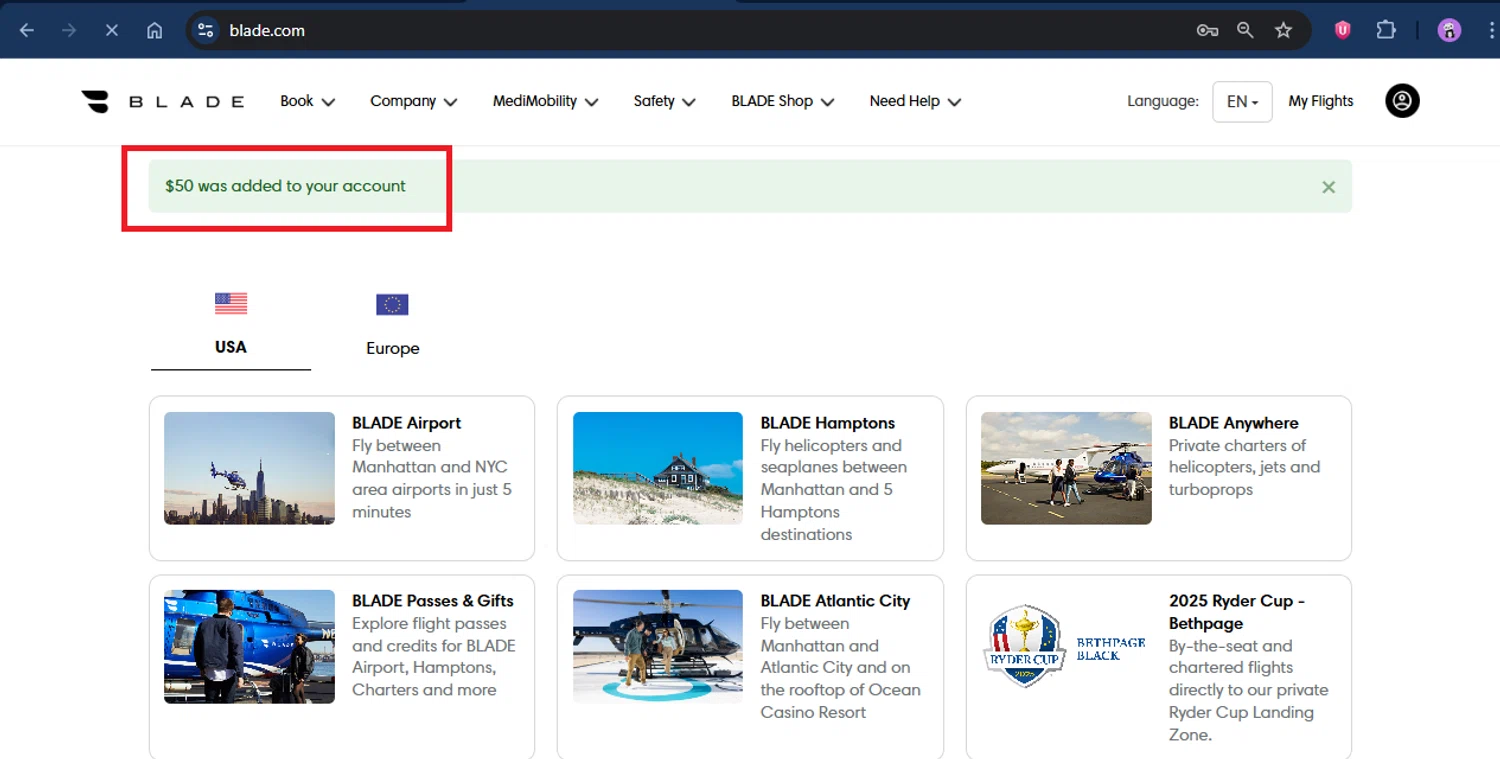Select the Europe flag icon
This screenshot has width=1500, height=759.
392,304
